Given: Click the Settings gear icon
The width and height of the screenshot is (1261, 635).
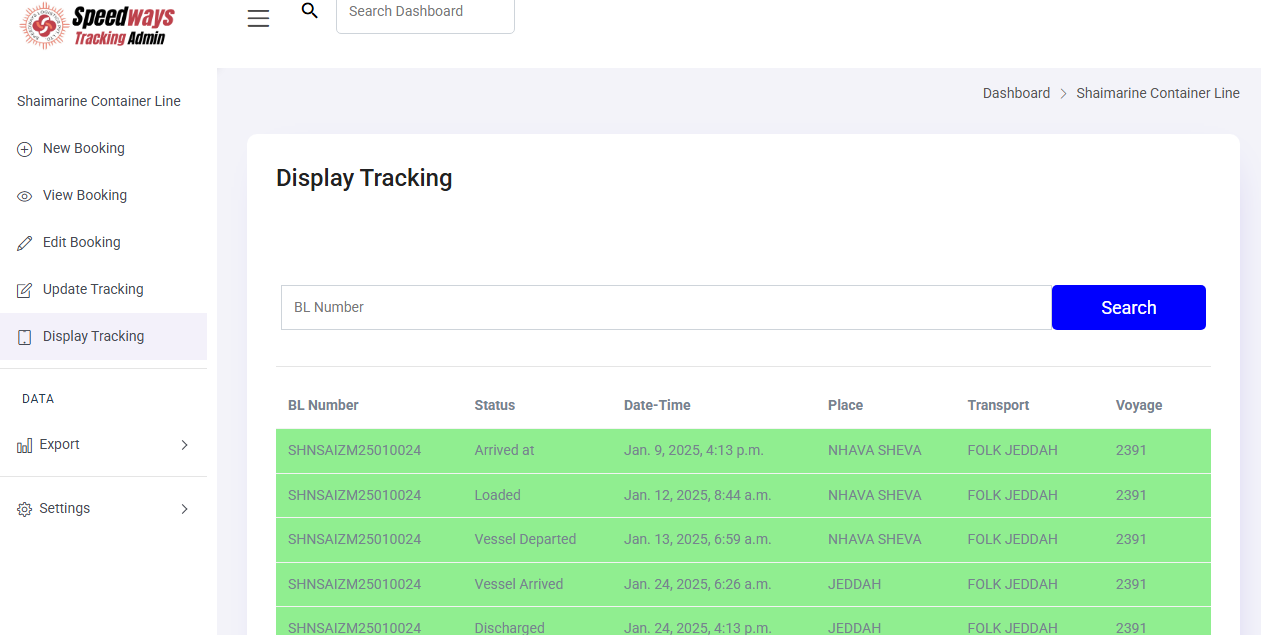Looking at the screenshot, I should pyautogui.click(x=25, y=509).
